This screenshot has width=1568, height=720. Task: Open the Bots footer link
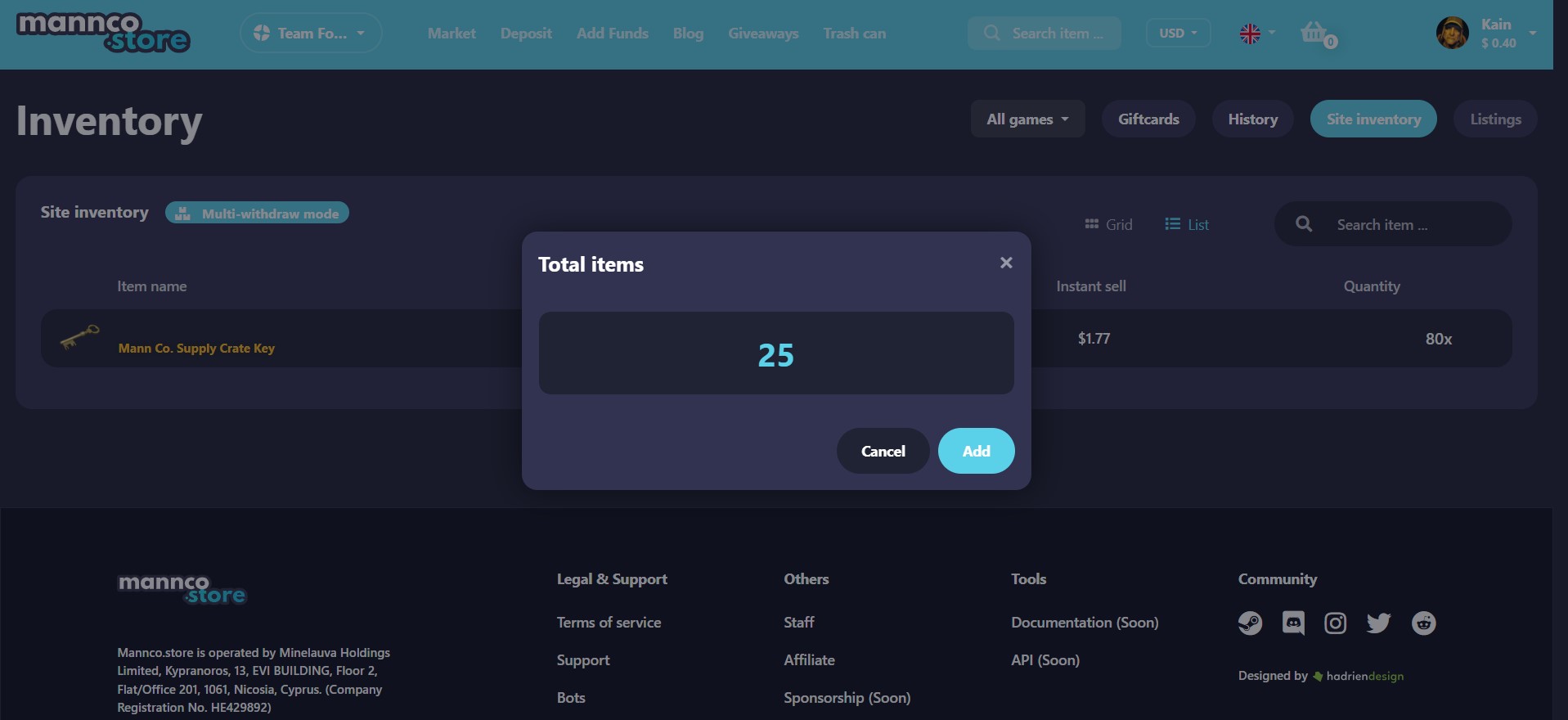571,698
